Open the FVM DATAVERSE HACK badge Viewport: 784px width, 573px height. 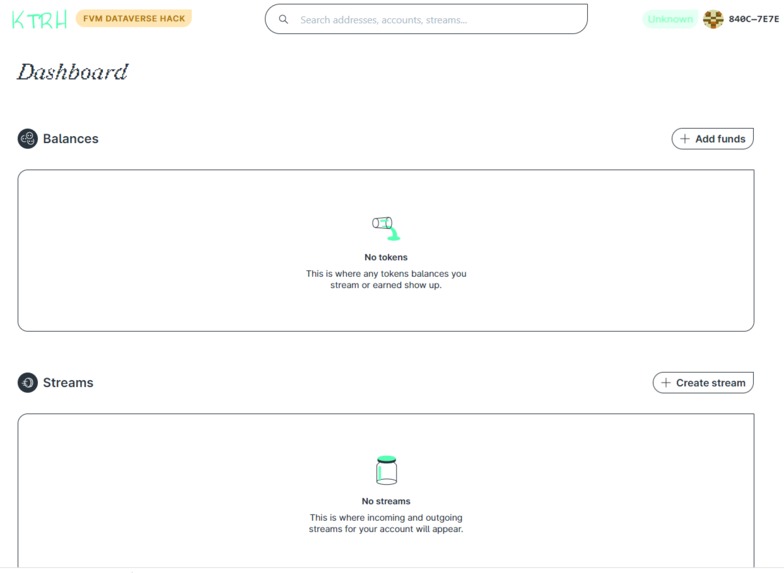click(134, 18)
